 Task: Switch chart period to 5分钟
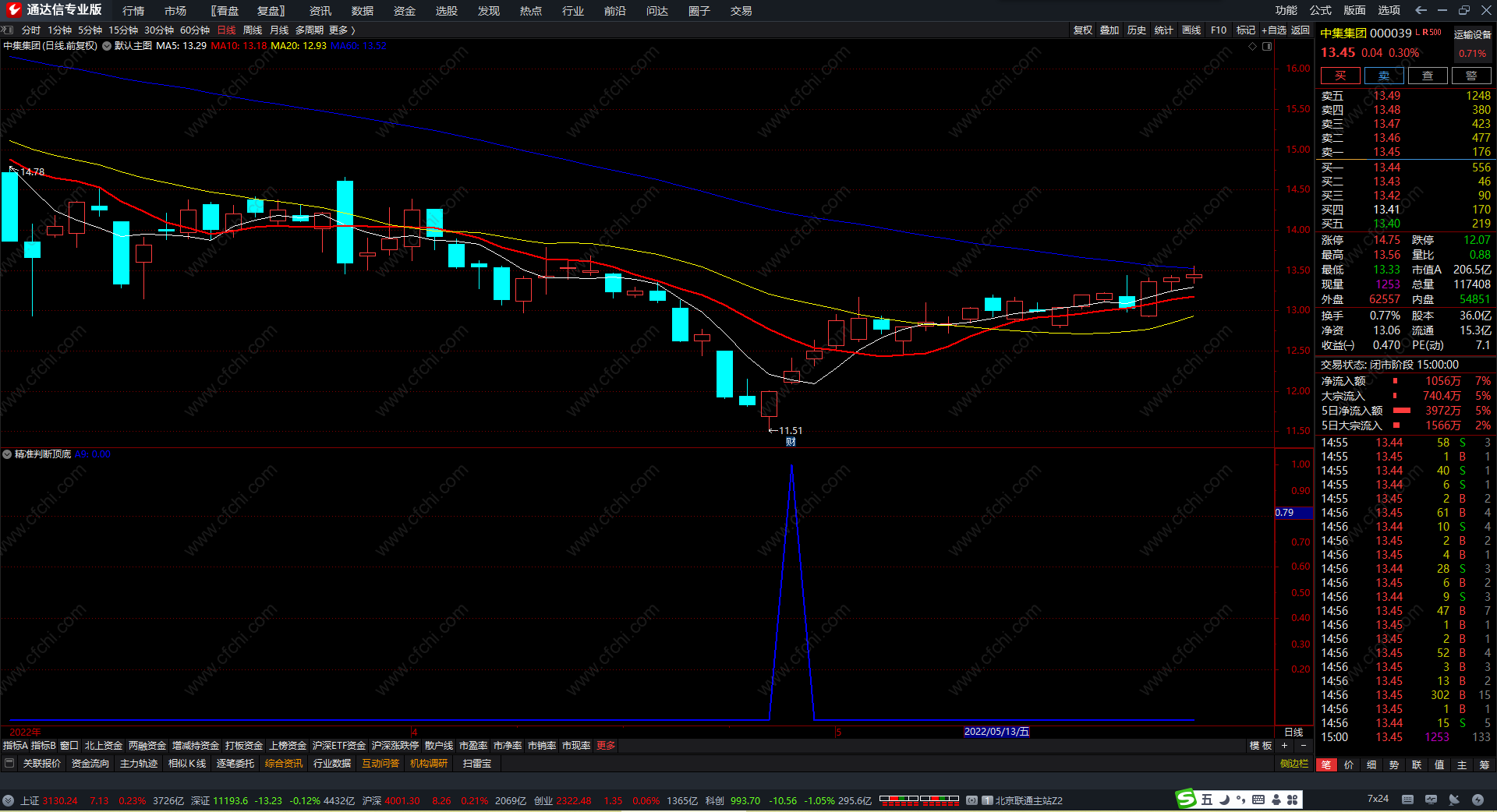pos(90,30)
